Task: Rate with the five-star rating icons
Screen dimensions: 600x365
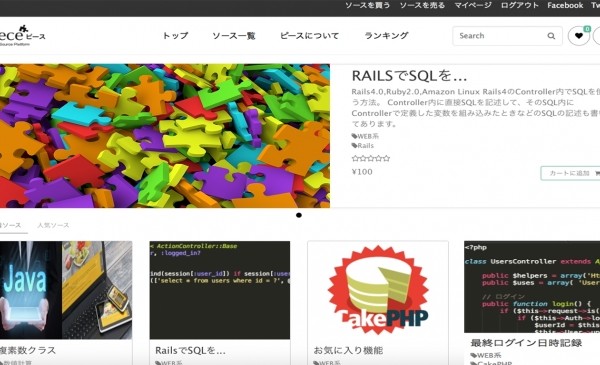Action: click(x=371, y=158)
